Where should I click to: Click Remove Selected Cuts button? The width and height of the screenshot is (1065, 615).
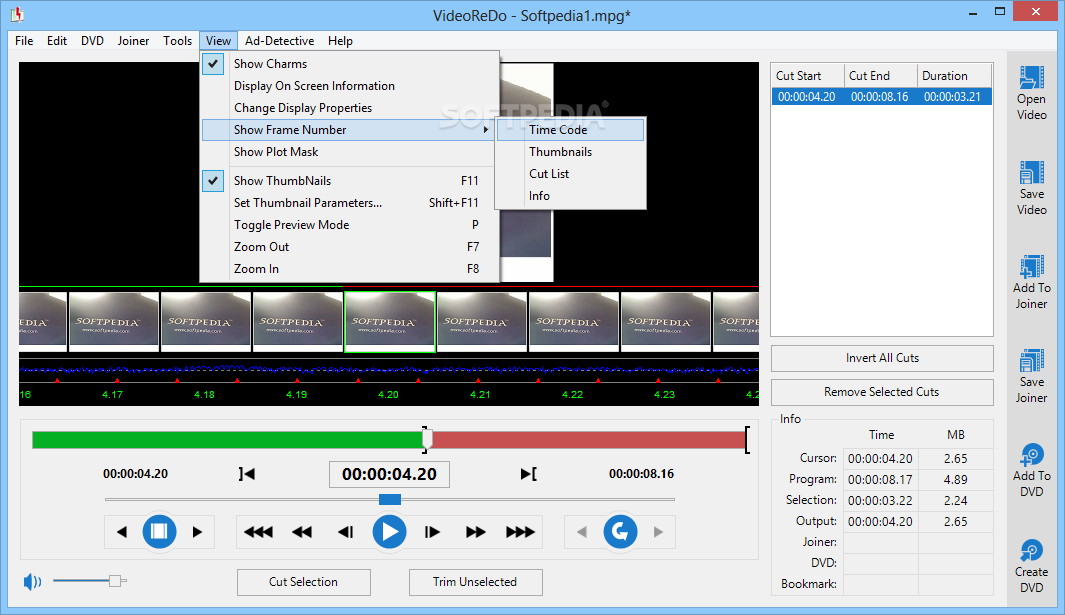[x=882, y=392]
